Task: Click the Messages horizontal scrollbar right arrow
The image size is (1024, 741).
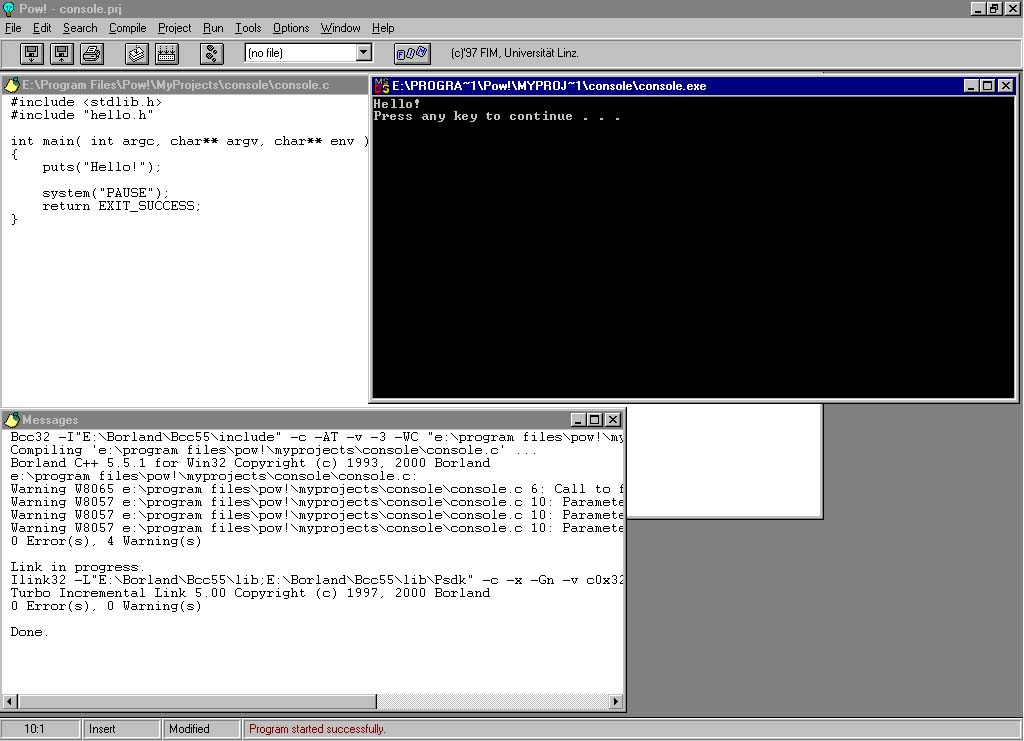Action: pyautogui.click(x=616, y=702)
